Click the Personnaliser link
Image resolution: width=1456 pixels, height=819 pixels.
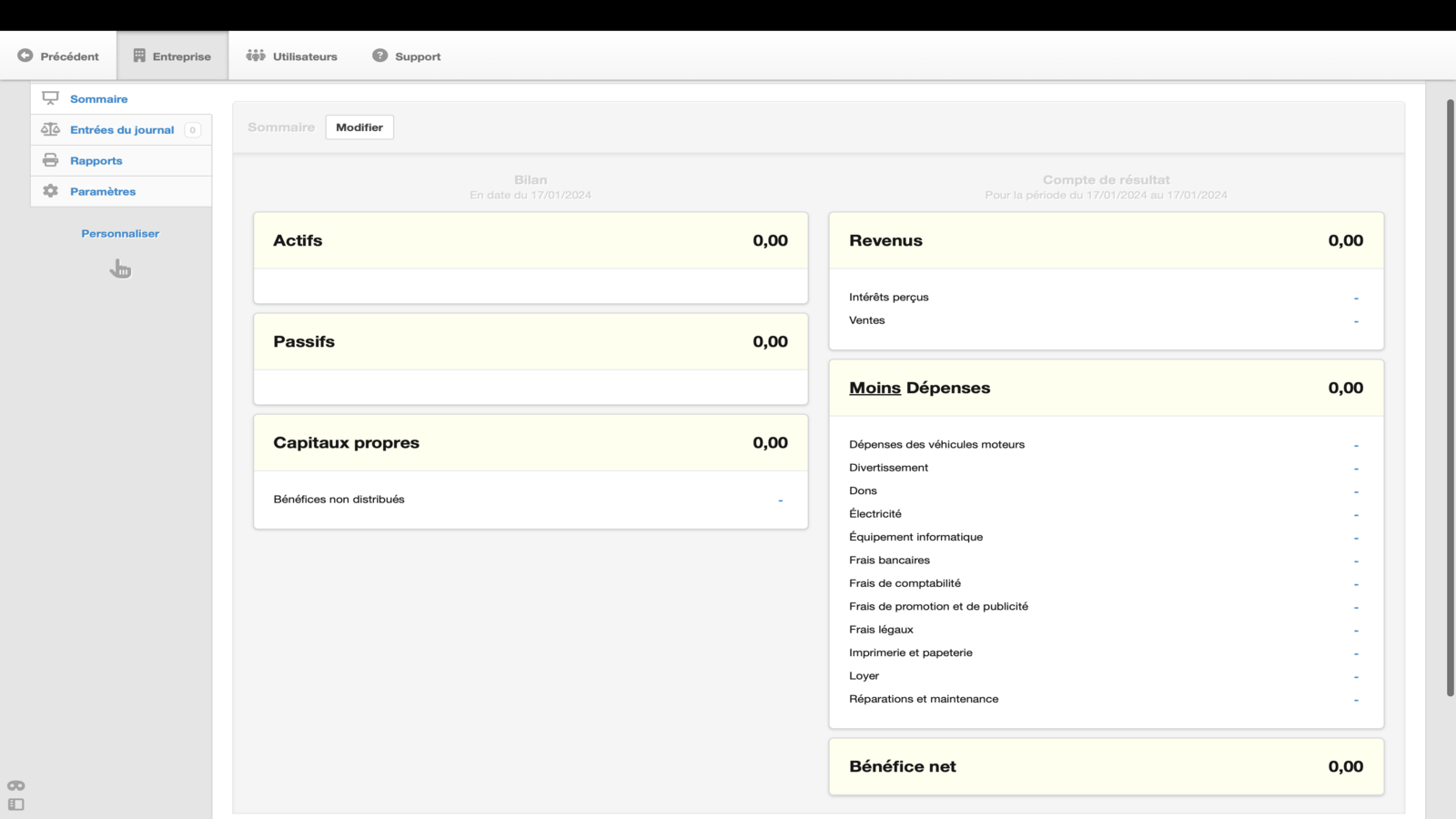point(120,234)
